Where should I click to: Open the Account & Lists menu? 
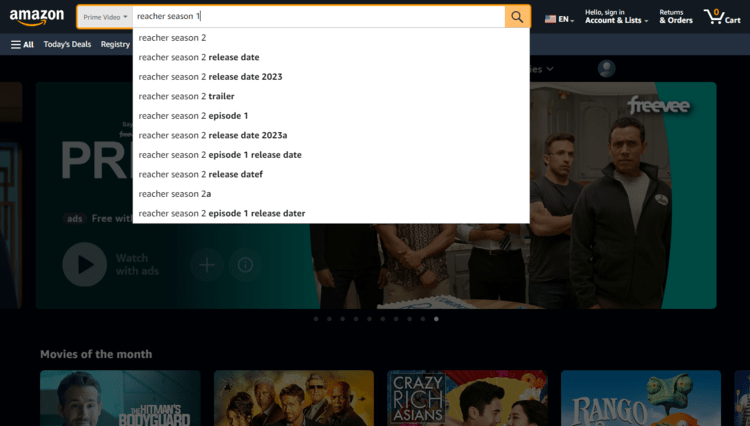[616, 17]
